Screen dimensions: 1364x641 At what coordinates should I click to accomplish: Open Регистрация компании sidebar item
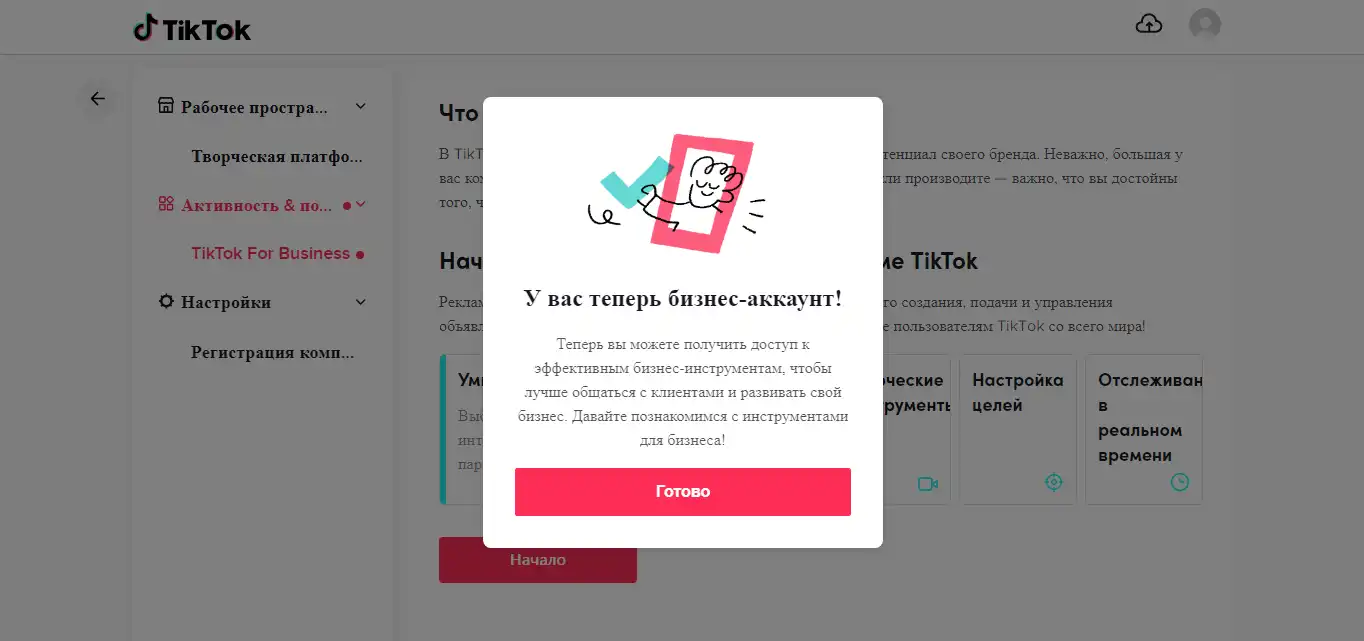click(272, 352)
